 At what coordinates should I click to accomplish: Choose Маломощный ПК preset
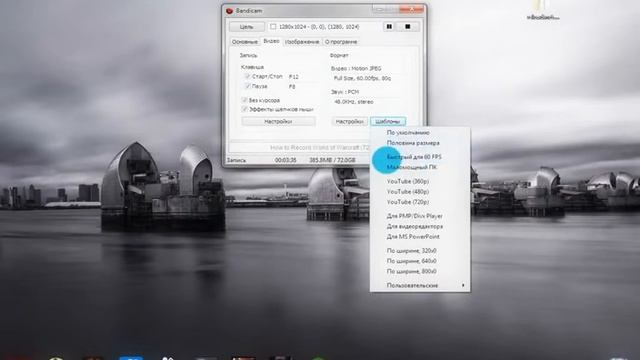click(x=420, y=167)
